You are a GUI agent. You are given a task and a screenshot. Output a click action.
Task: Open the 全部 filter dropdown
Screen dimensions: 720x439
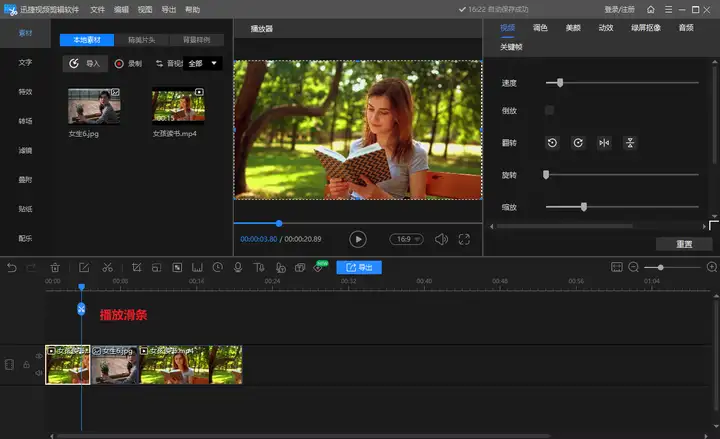[202, 63]
